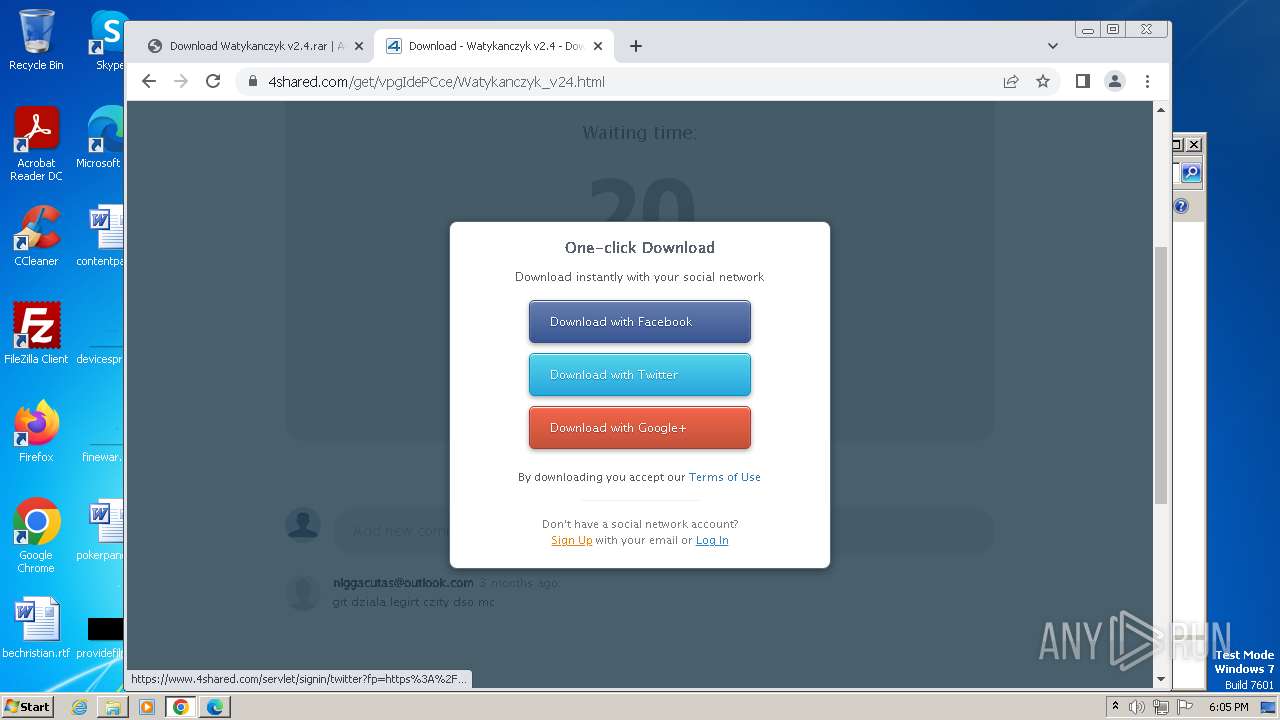The height and width of the screenshot is (720, 1280).
Task: Click Download with Facebook
Action: click(x=640, y=322)
